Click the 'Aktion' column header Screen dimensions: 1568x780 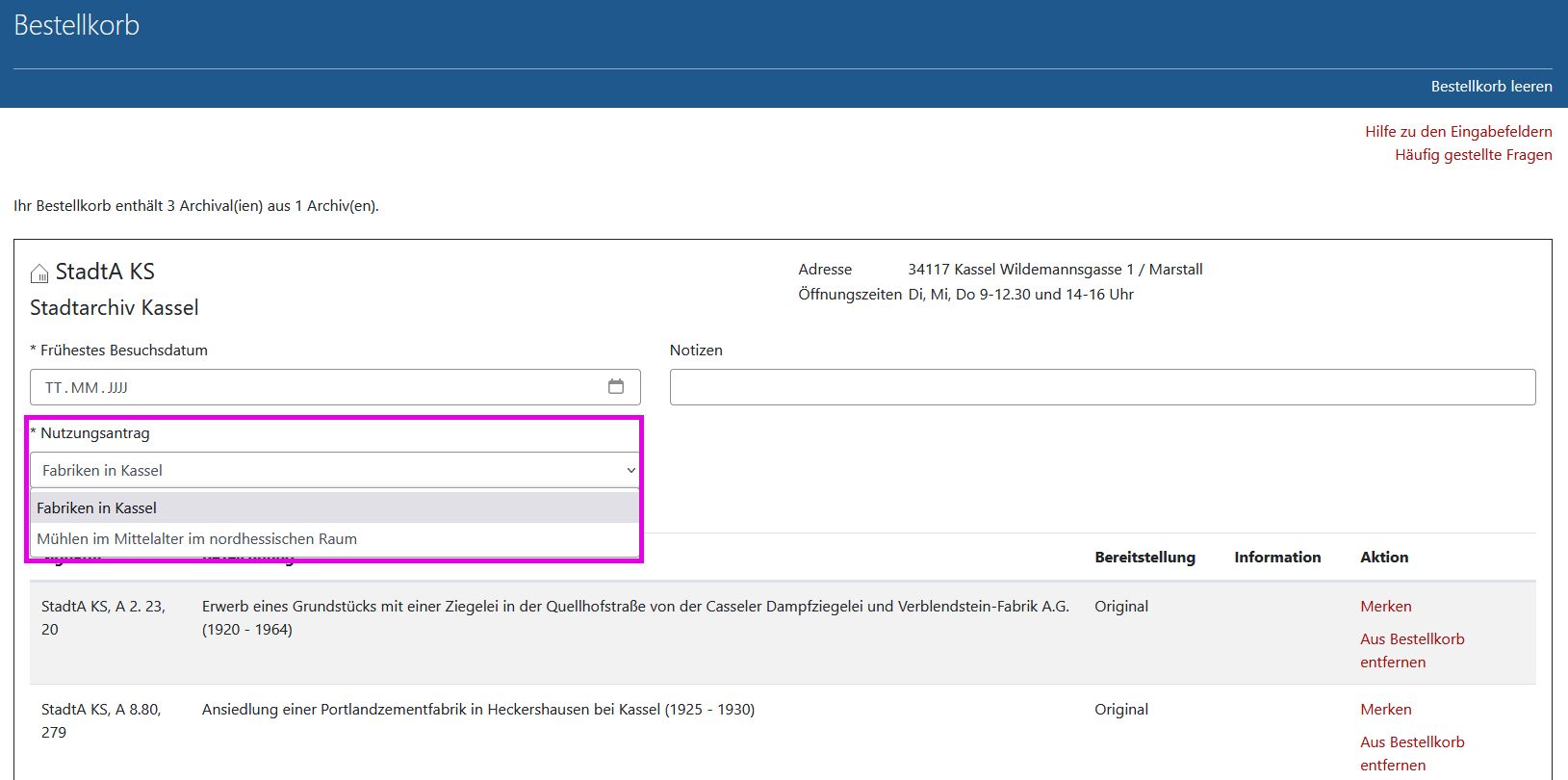(1384, 558)
